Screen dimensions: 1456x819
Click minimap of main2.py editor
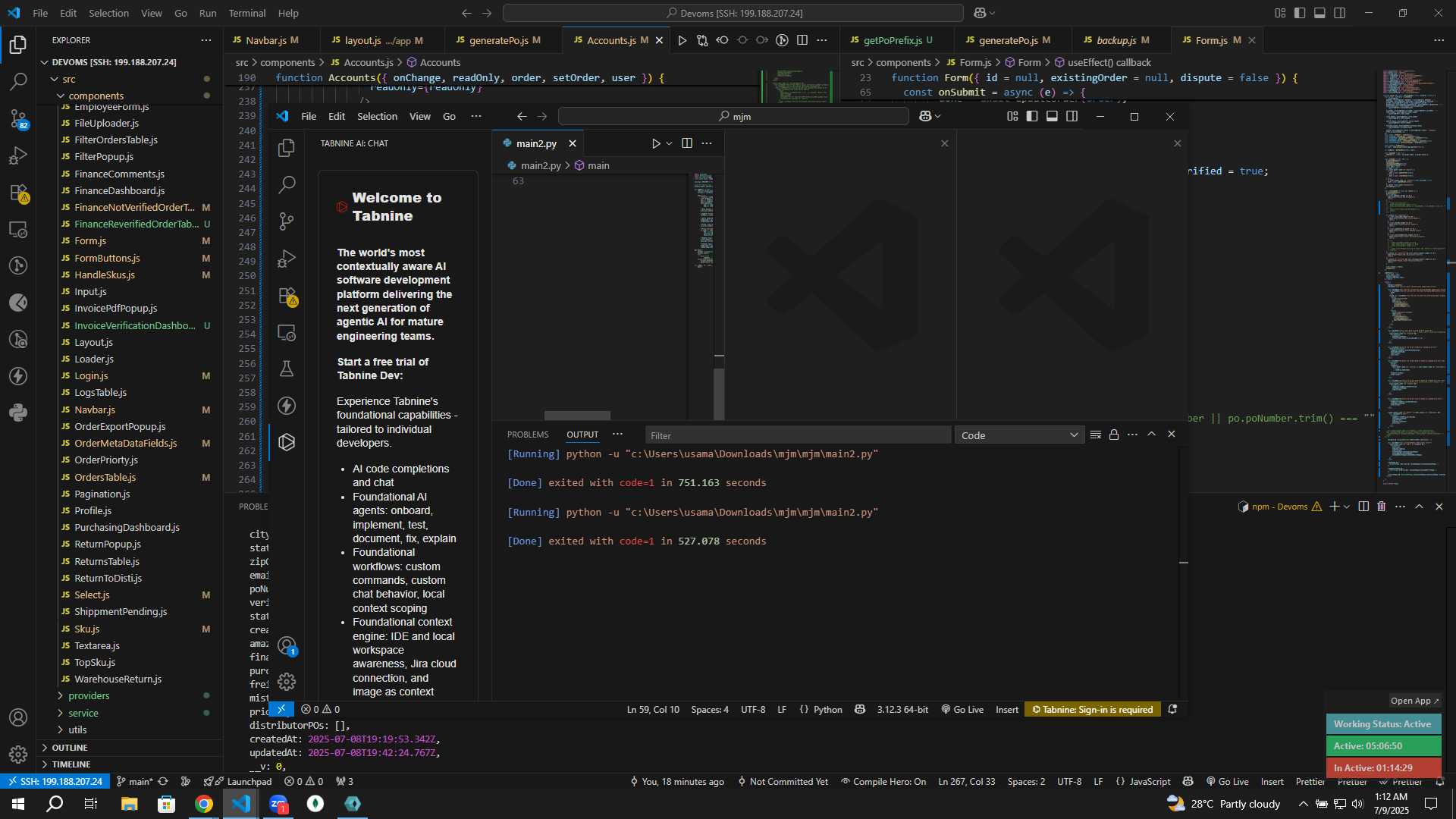[x=704, y=220]
